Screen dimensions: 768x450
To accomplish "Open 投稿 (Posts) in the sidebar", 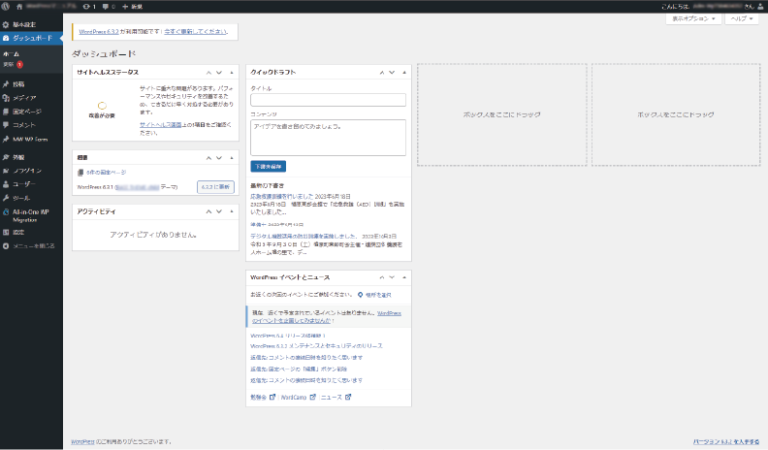I will coord(20,85).
